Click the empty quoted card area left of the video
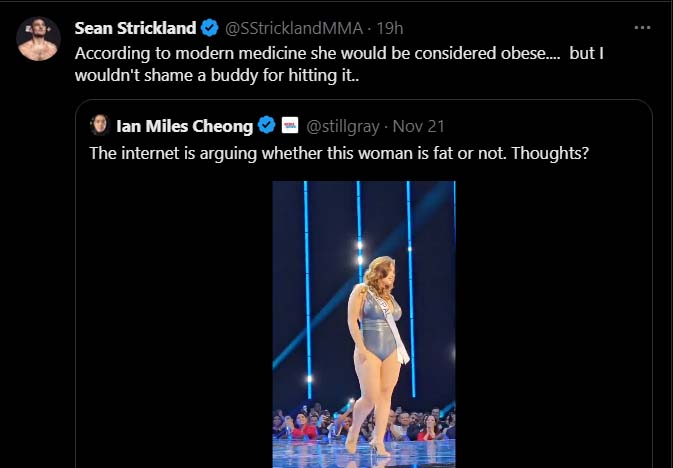Image resolution: width=673 pixels, height=468 pixels. [x=174, y=324]
